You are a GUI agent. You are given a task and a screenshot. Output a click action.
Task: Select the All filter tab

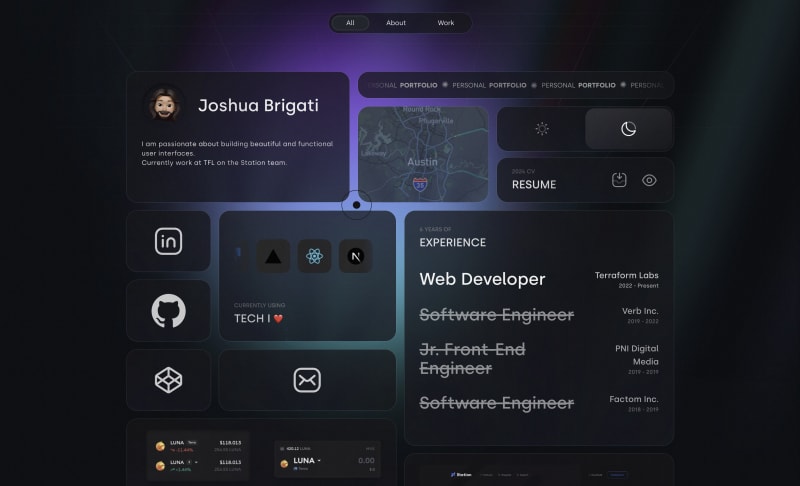(x=350, y=23)
